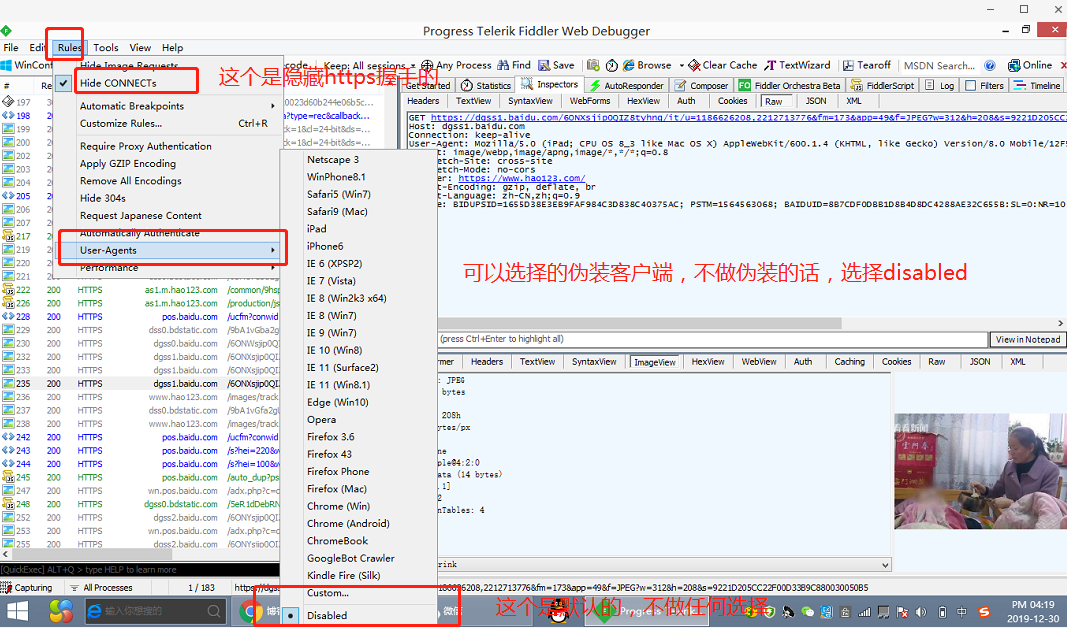
Task: Open the Browse dropdown arrow
Action: click(681, 65)
